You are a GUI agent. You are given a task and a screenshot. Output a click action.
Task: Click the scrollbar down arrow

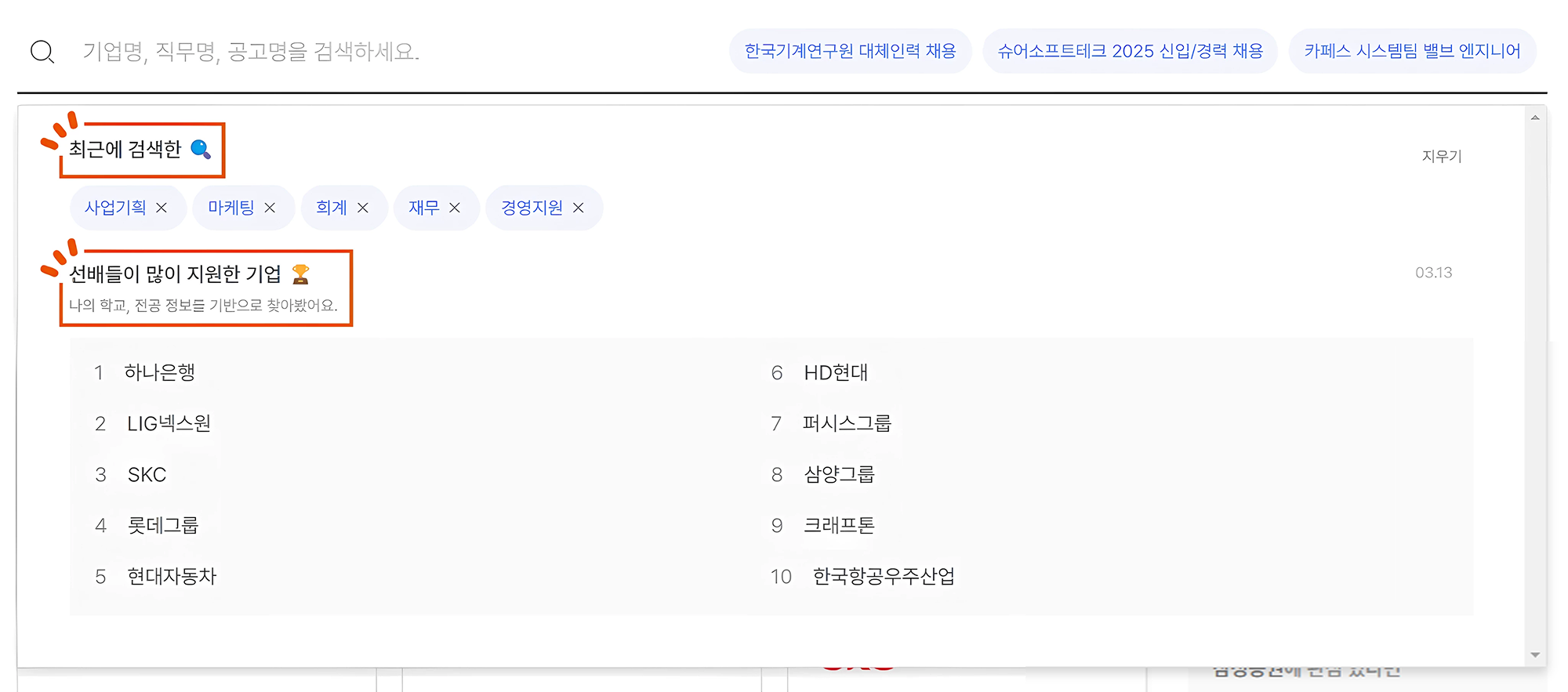pyautogui.click(x=1535, y=655)
